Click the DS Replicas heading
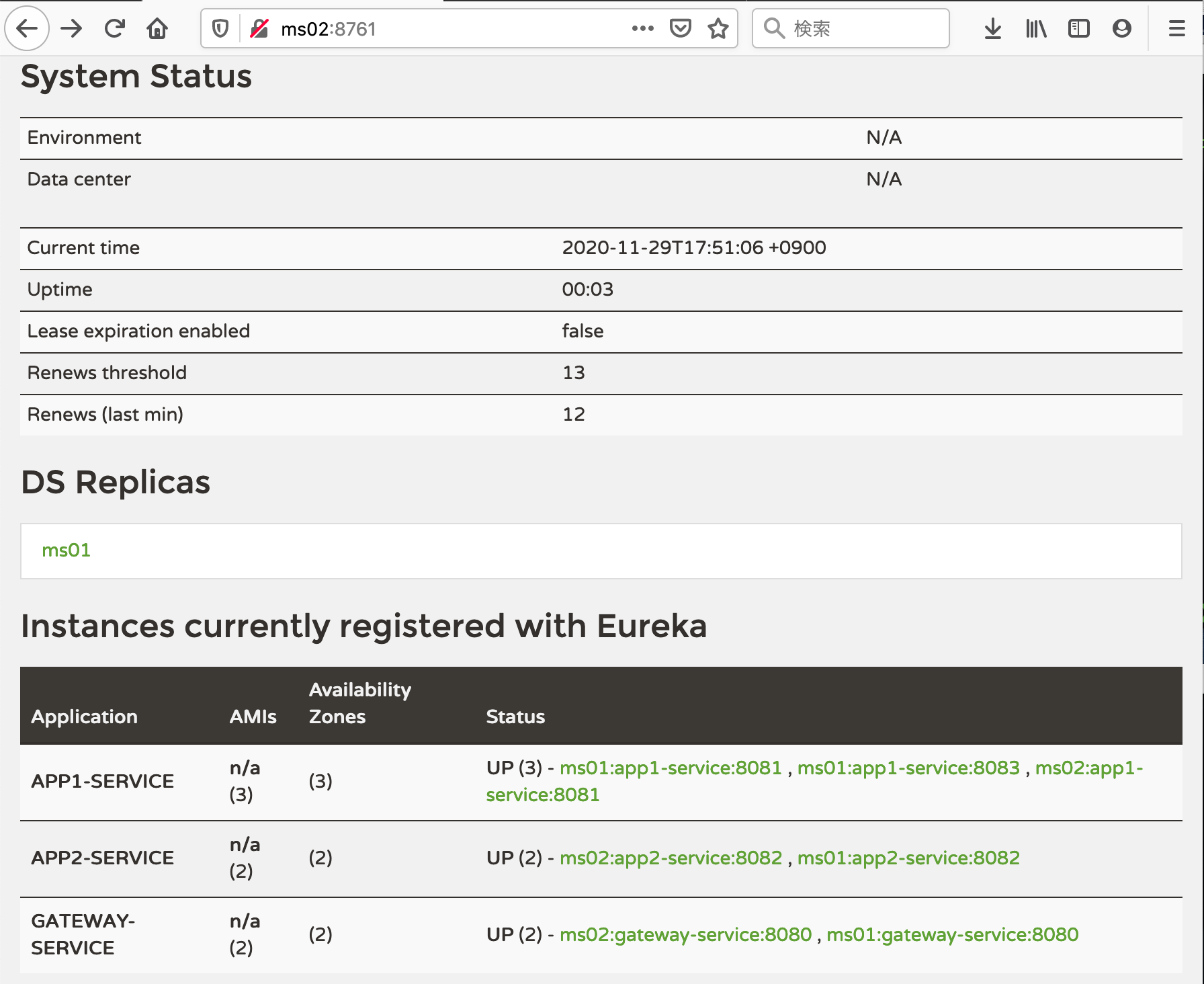Screen dimensions: 1204x984 pos(116,482)
